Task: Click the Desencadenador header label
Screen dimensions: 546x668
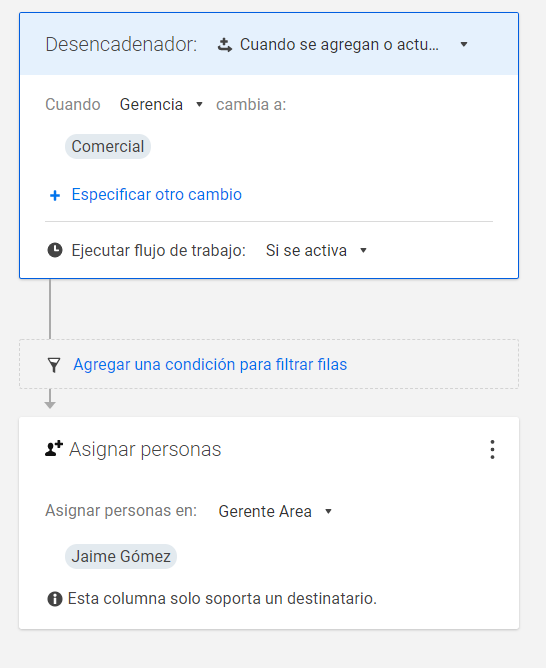Action: [x=121, y=44]
